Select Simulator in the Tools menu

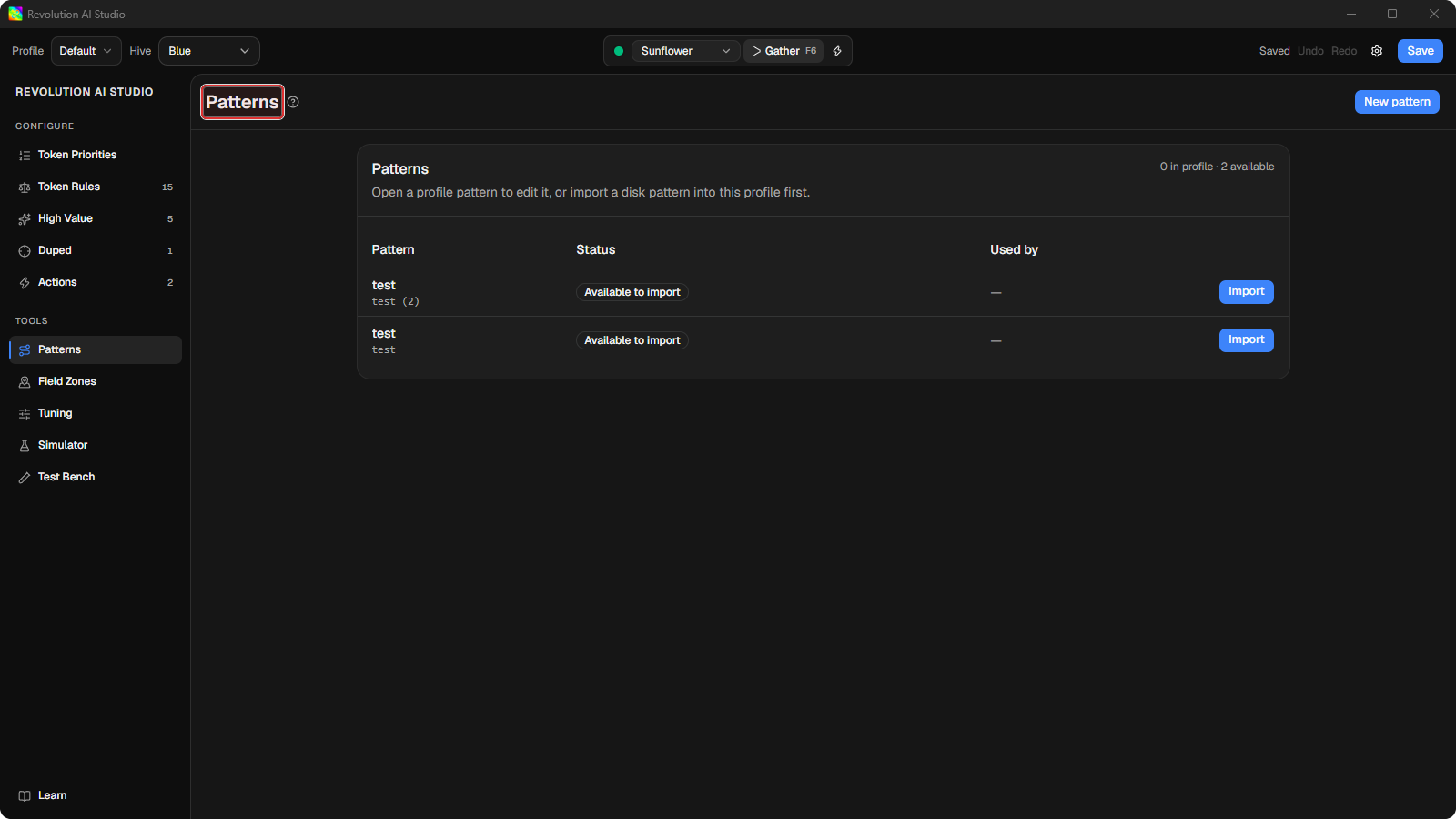pyautogui.click(x=96, y=445)
